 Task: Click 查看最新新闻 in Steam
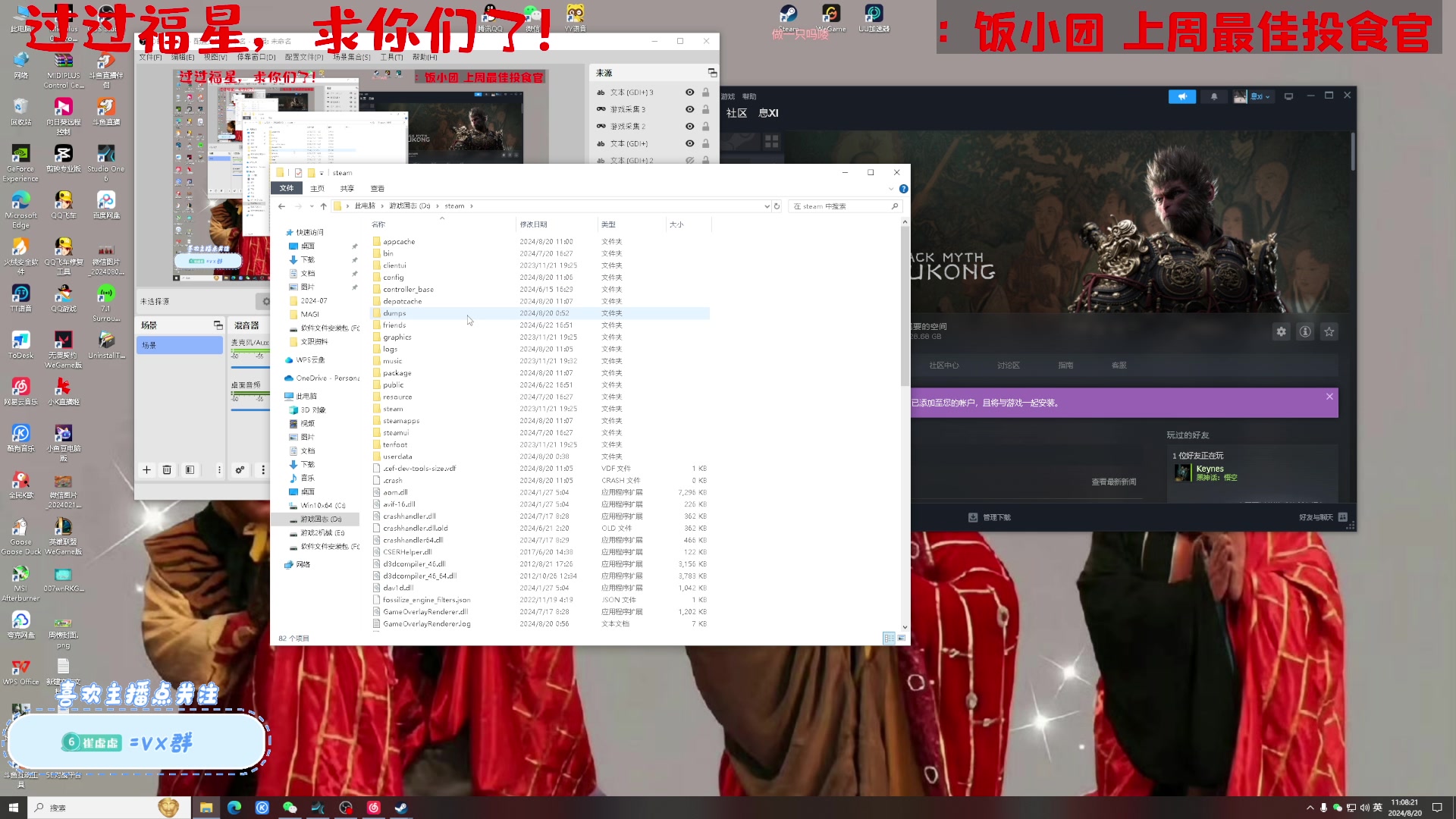point(1113,482)
